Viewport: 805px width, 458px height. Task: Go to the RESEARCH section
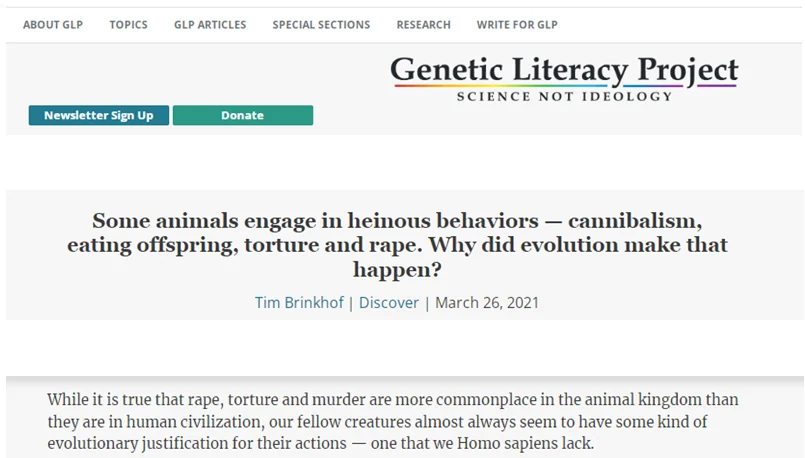point(424,25)
